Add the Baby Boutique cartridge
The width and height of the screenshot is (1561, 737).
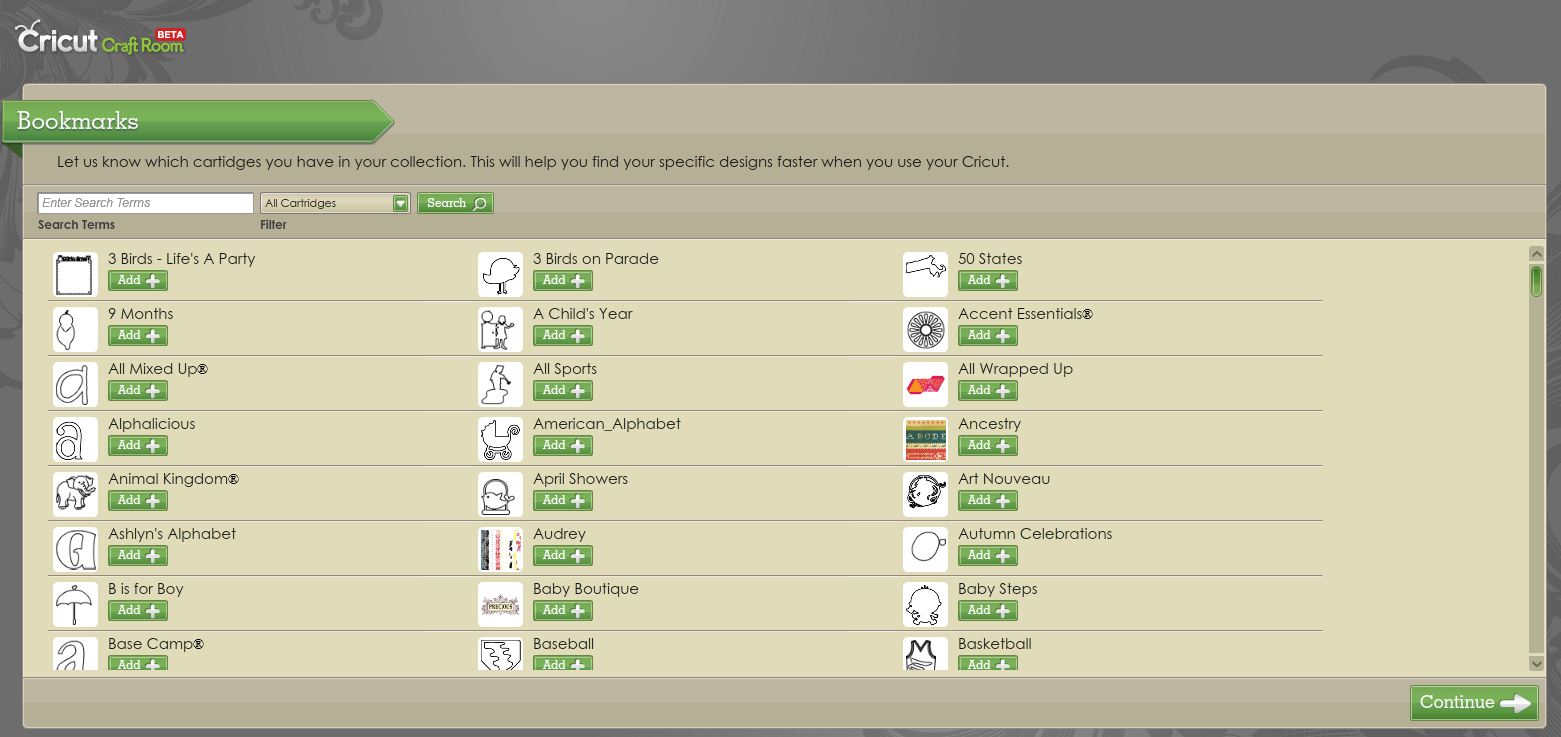coord(563,611)
